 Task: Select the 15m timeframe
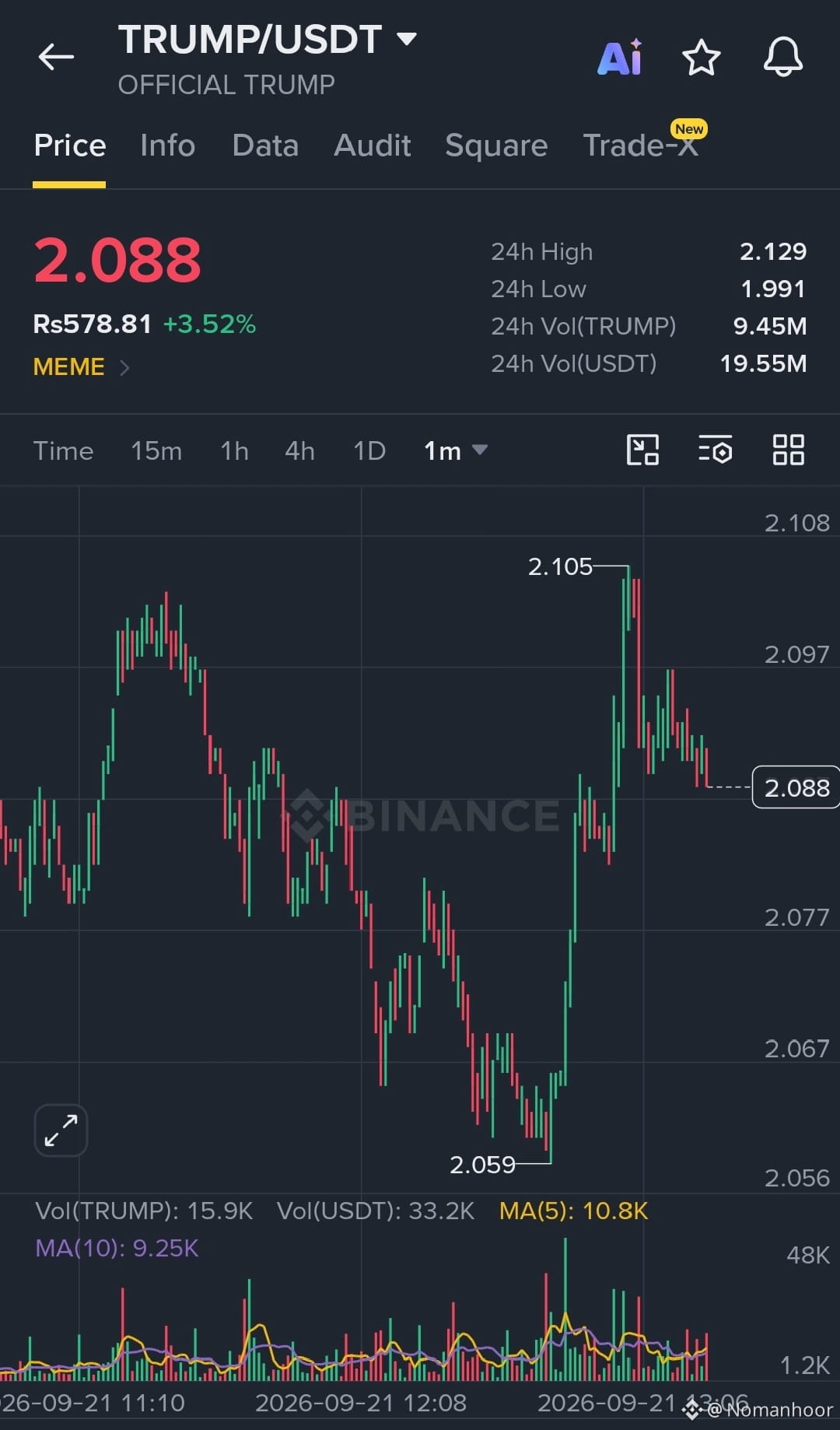click(156, 450)
